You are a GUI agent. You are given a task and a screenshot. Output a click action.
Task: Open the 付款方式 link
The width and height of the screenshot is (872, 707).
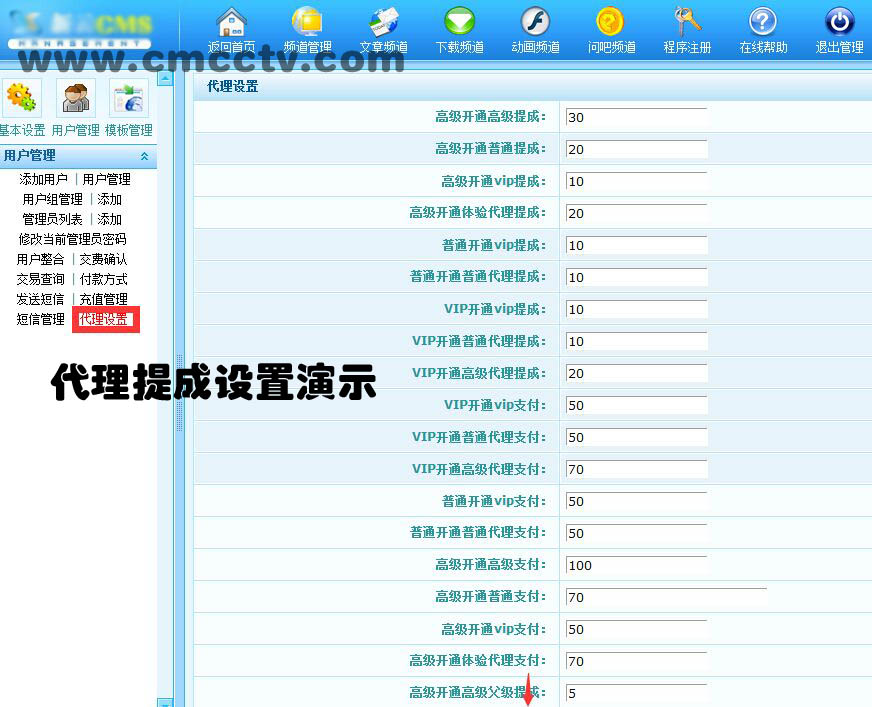(x=103, y=279)
